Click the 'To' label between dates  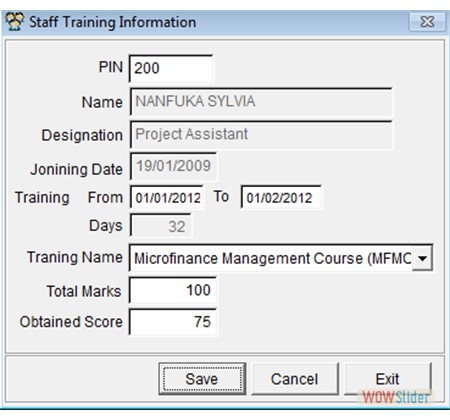click(221, 196)
